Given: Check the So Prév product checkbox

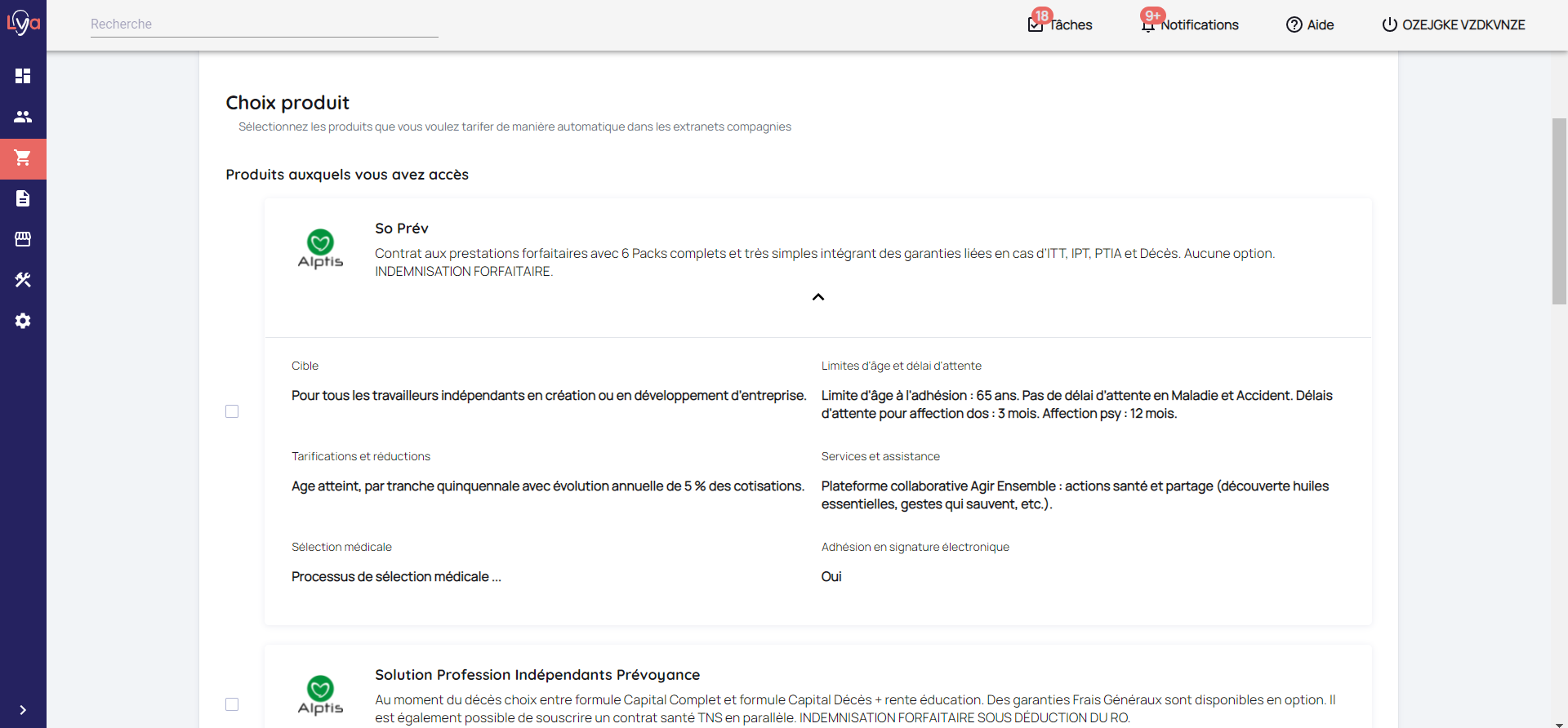Looking at the screenshot, I should 232,411.
